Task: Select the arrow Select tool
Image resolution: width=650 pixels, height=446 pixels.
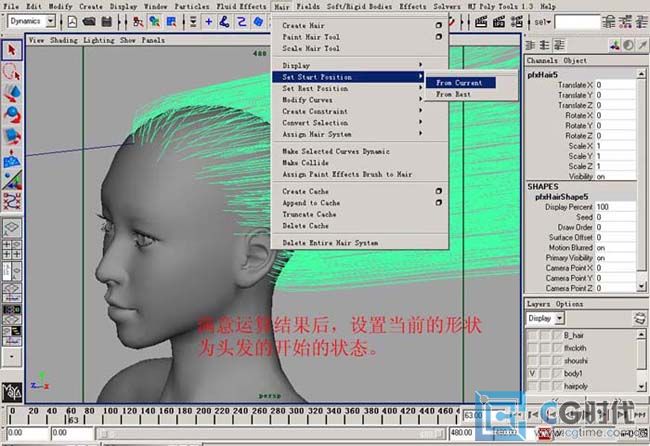Action: click(x=12, y=50)
